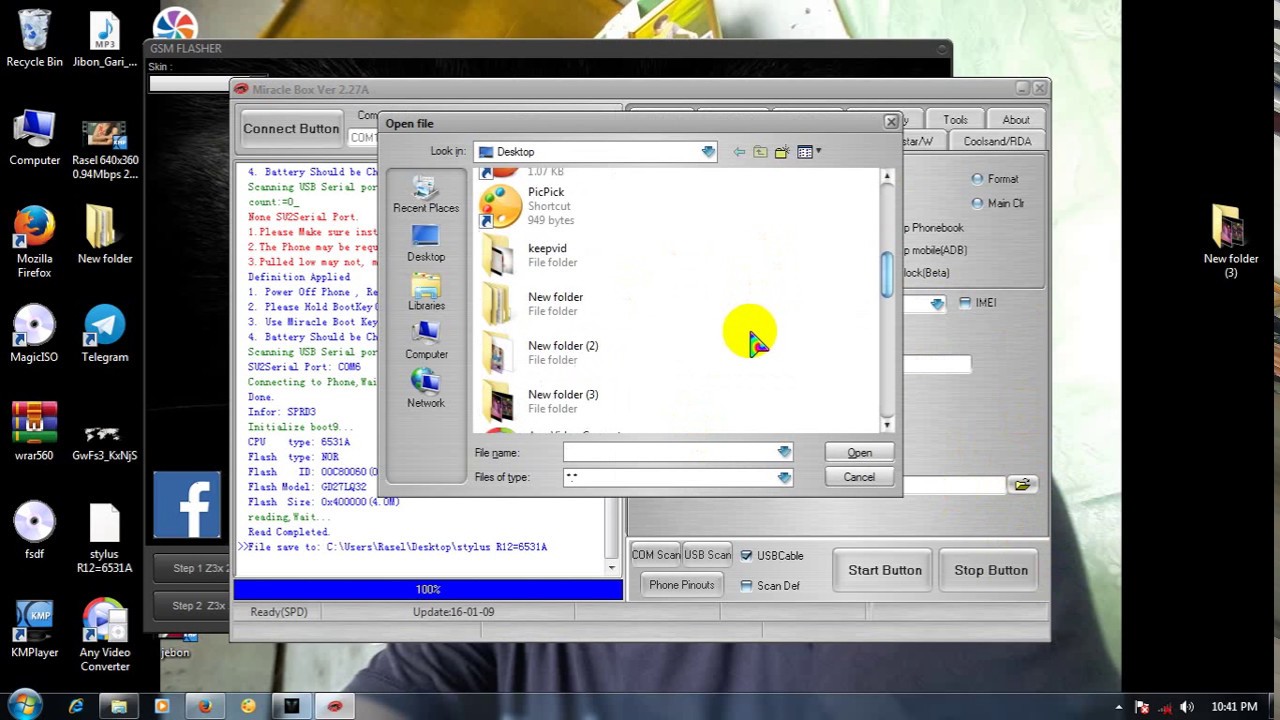Click Cancel button in file dialog
The width and height of the screenshot is (1280, 720).
pos(859,477)
